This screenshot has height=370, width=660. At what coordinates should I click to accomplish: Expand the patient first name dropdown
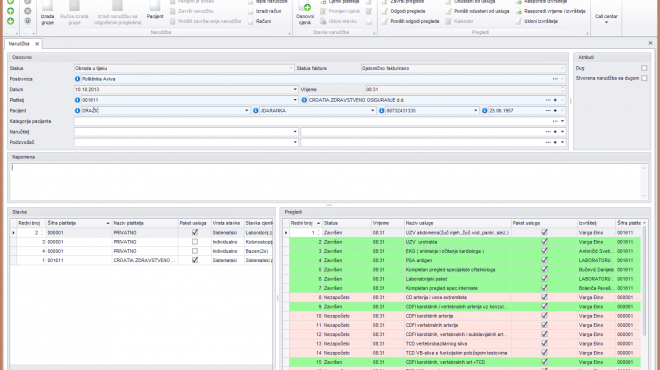point(373,111)
